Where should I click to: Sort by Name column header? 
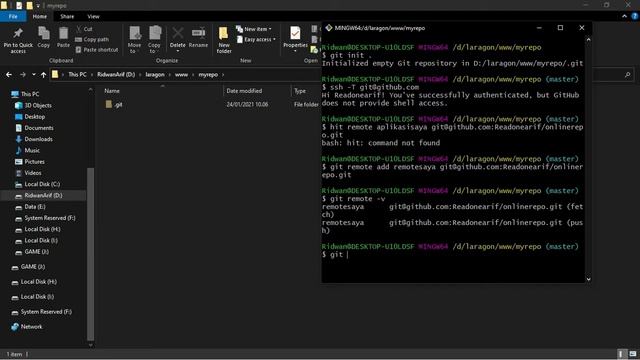point(112,91)
